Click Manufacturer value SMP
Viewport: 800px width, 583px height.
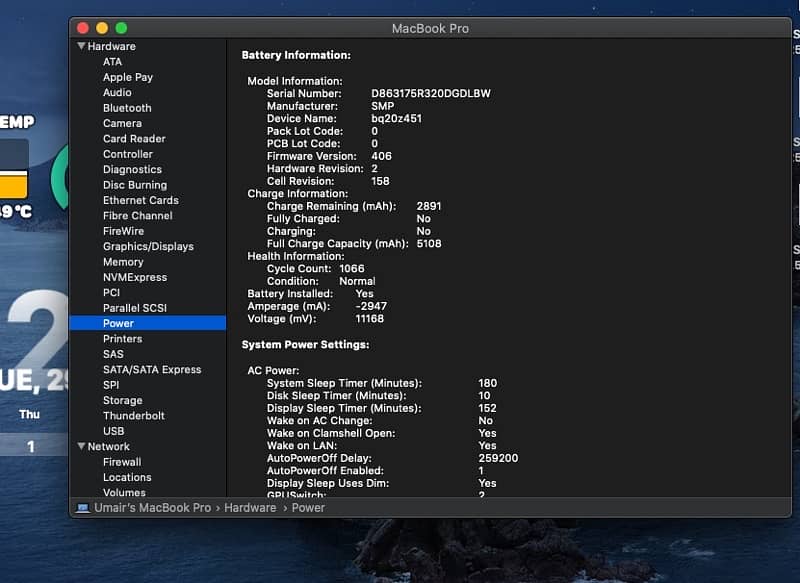pos(383,106)
